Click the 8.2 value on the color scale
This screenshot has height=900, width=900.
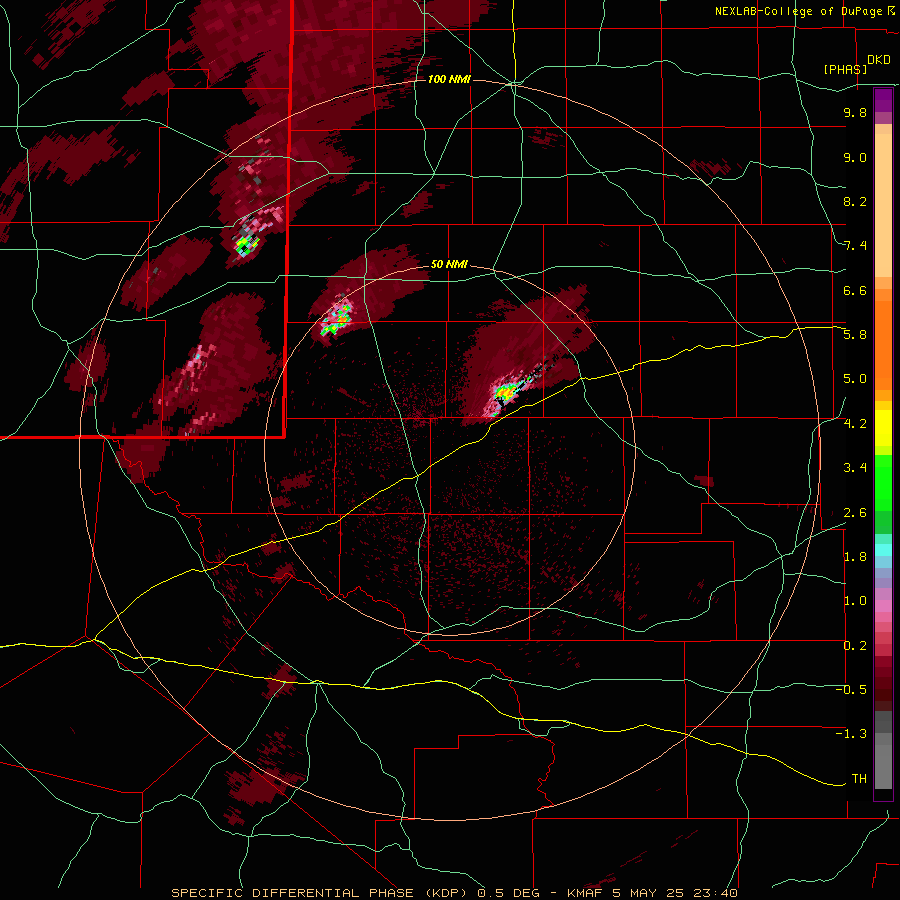point(855,201)
